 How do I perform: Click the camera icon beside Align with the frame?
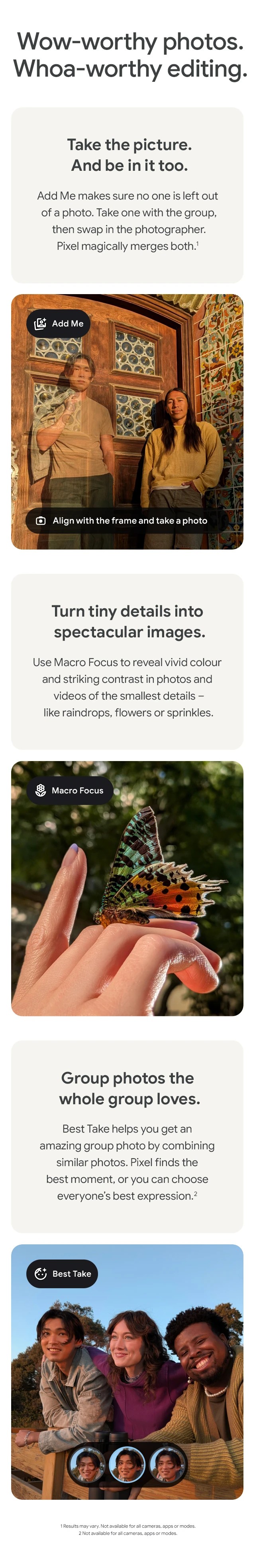pos(41,520)
